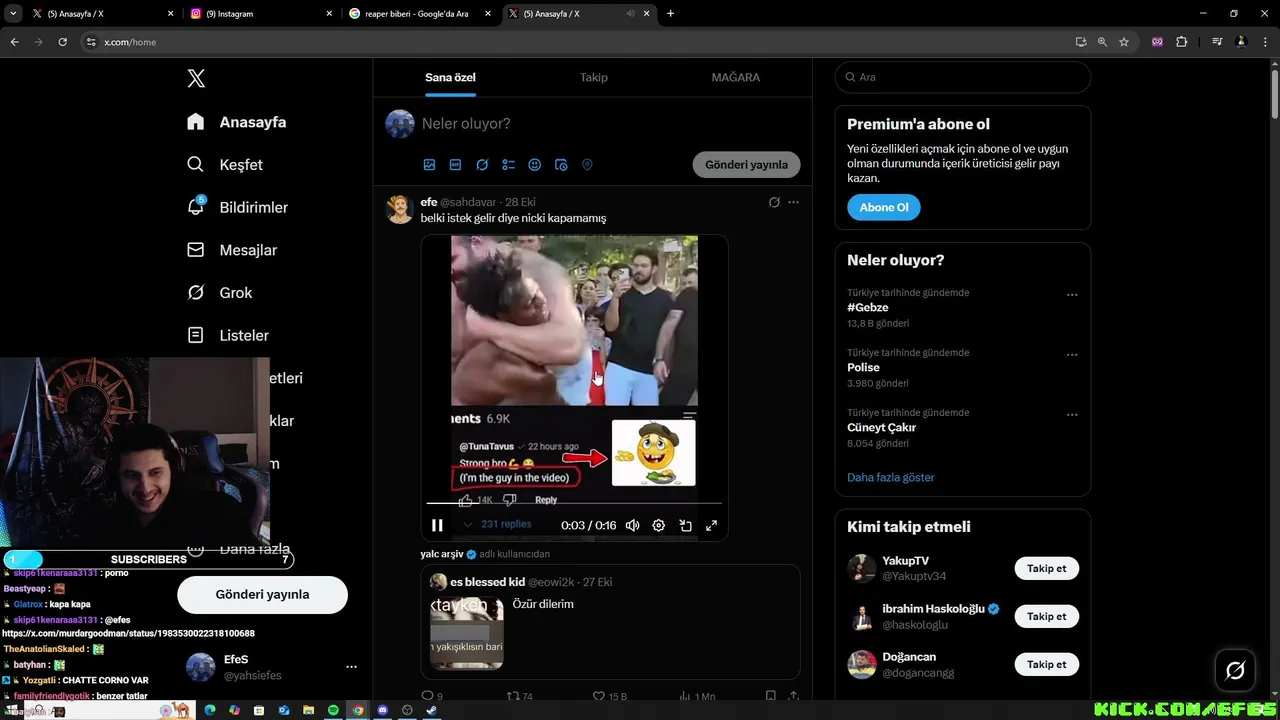This screenshot has width=1280, height=720.
Task: Click the Abone Ol premium button
Action: pyautogui.click(x=884, y=207)
